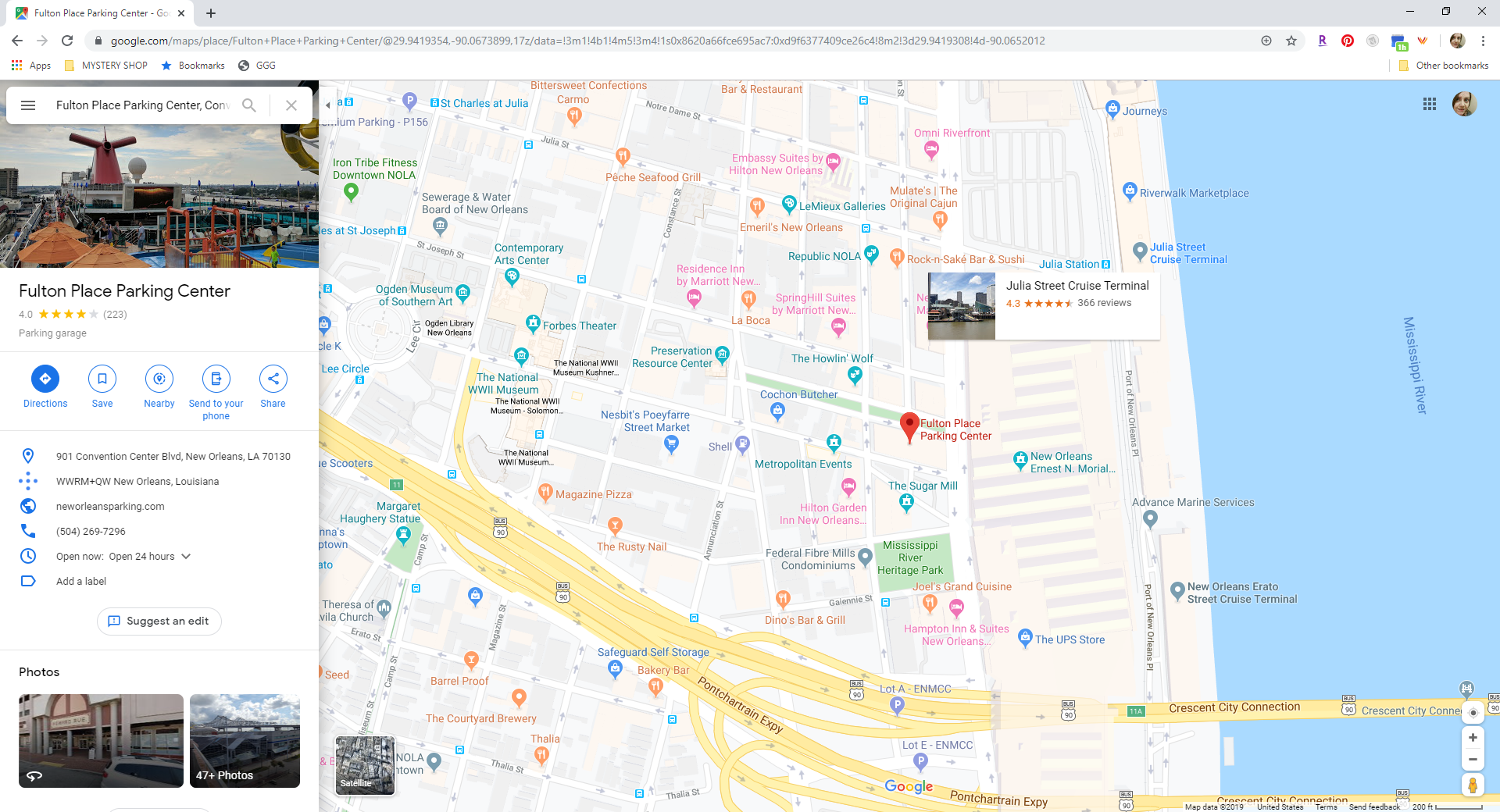
Task: Send to your phone icon
Action: click(x=216, y=379)
